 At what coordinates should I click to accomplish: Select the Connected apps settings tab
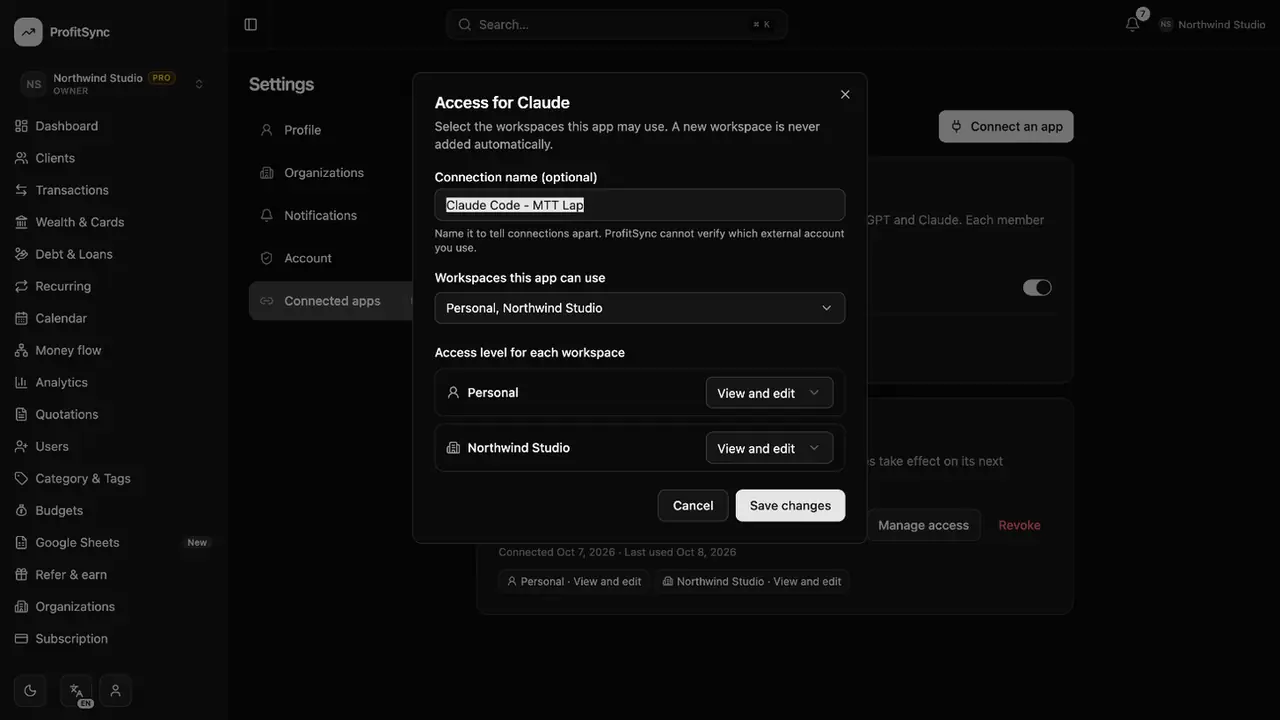pos(331,301)
